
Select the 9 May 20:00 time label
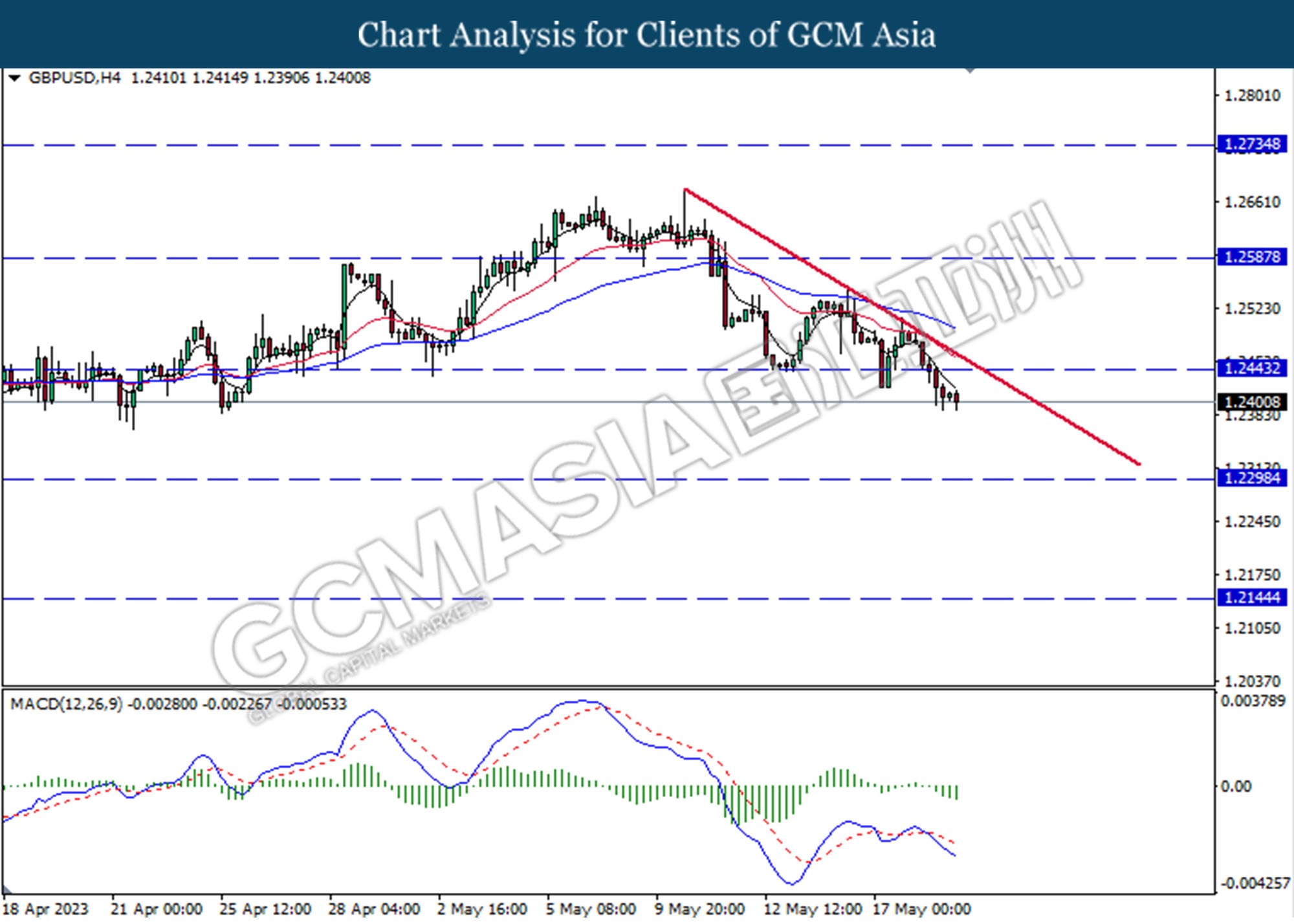tap(699, 909)
